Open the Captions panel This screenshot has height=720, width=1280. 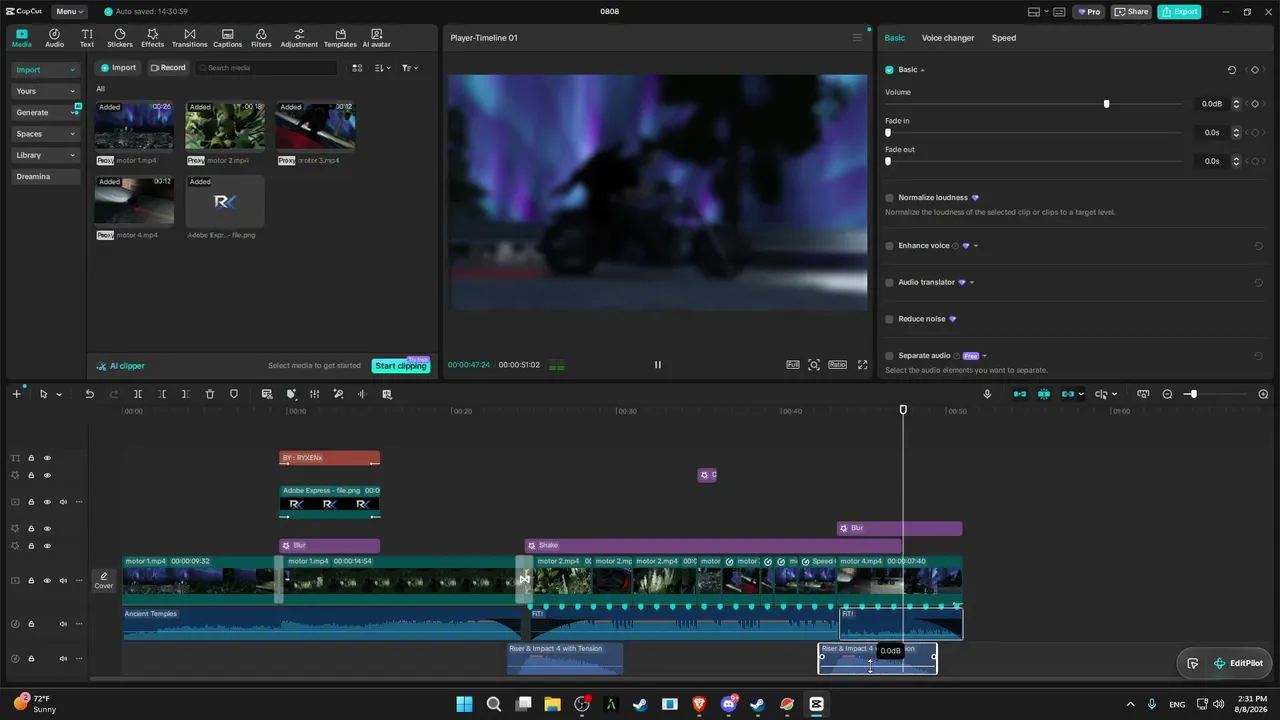[x=227, y=38]
